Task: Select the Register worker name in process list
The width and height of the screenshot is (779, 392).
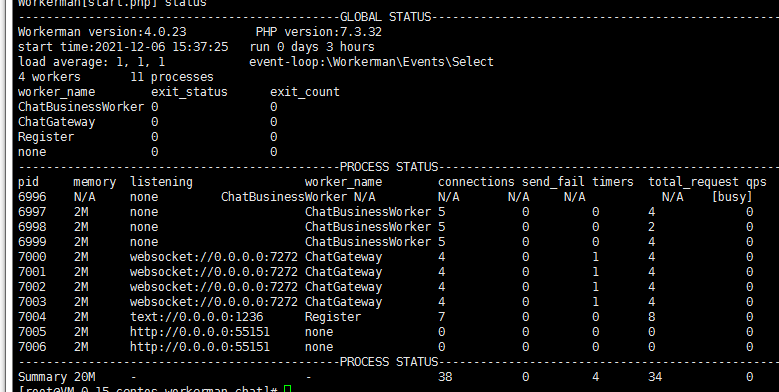Action: tap(333, 317)
